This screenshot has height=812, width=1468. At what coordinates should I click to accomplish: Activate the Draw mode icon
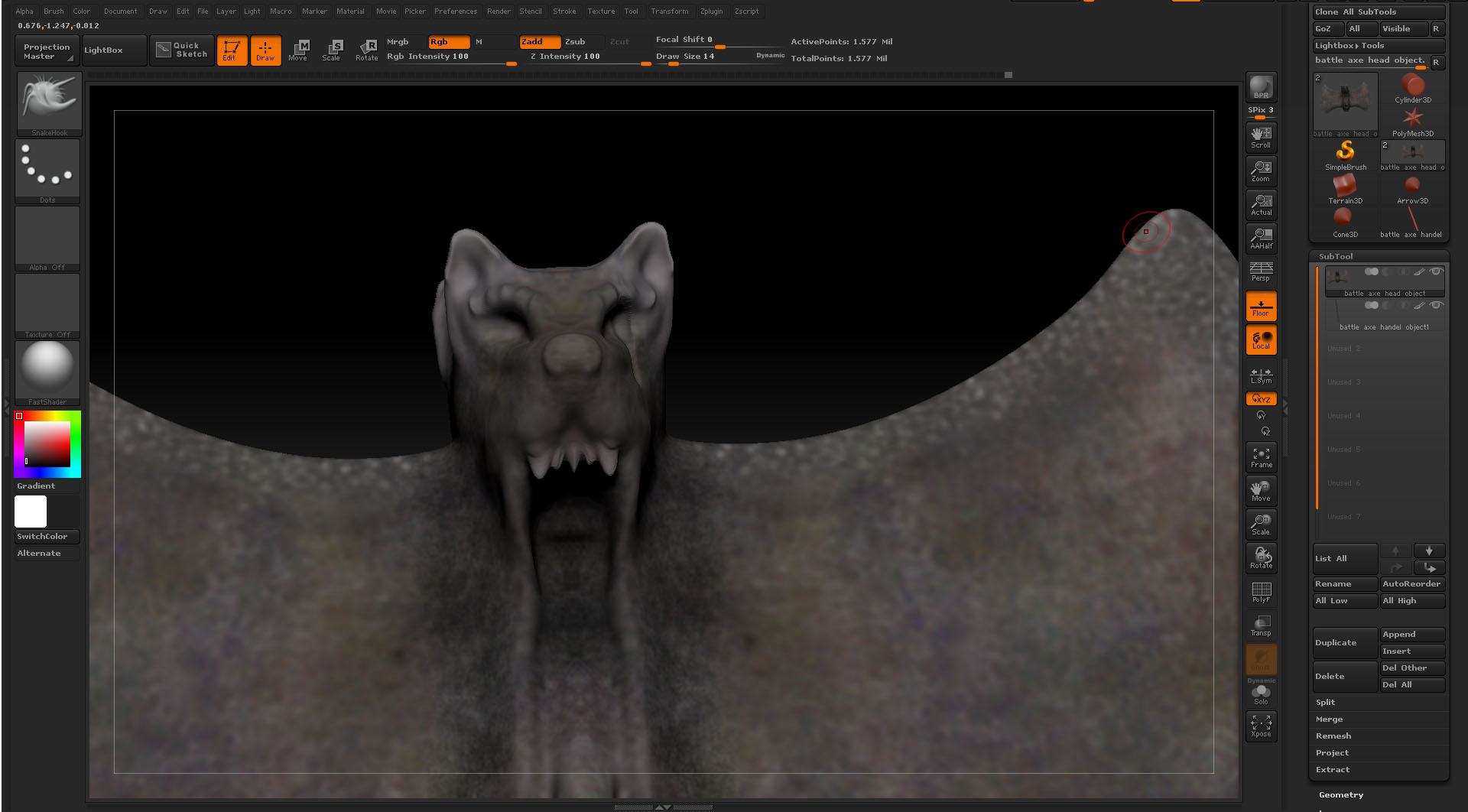pyautogui.click(x=265, y=50)
